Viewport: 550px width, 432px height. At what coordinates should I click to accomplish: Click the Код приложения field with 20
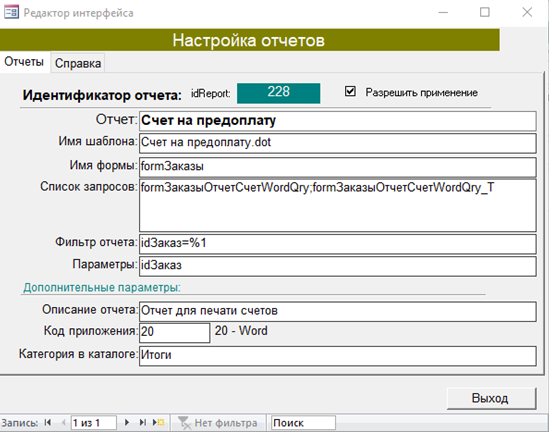(175, 333)
